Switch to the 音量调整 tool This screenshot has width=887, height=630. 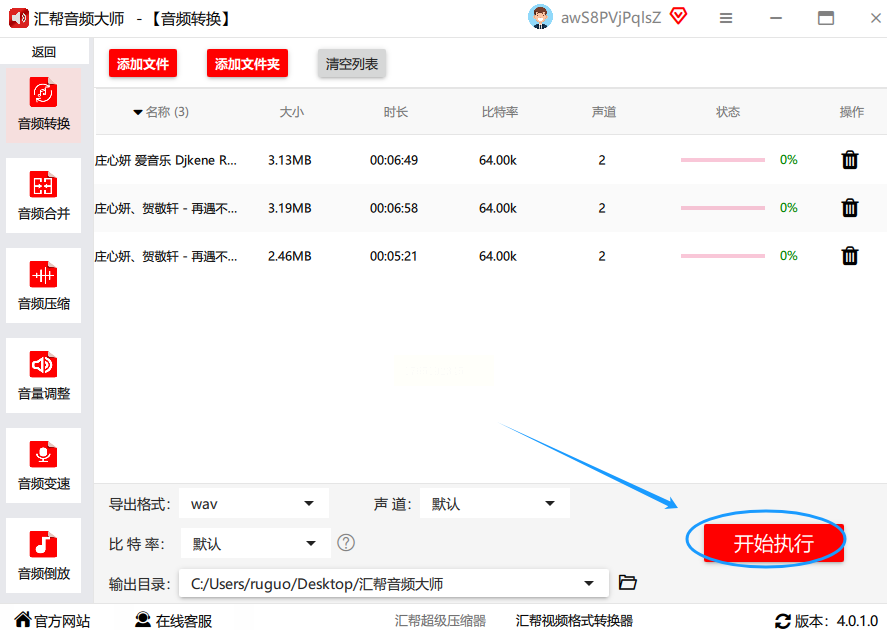(x=44, y=376)
